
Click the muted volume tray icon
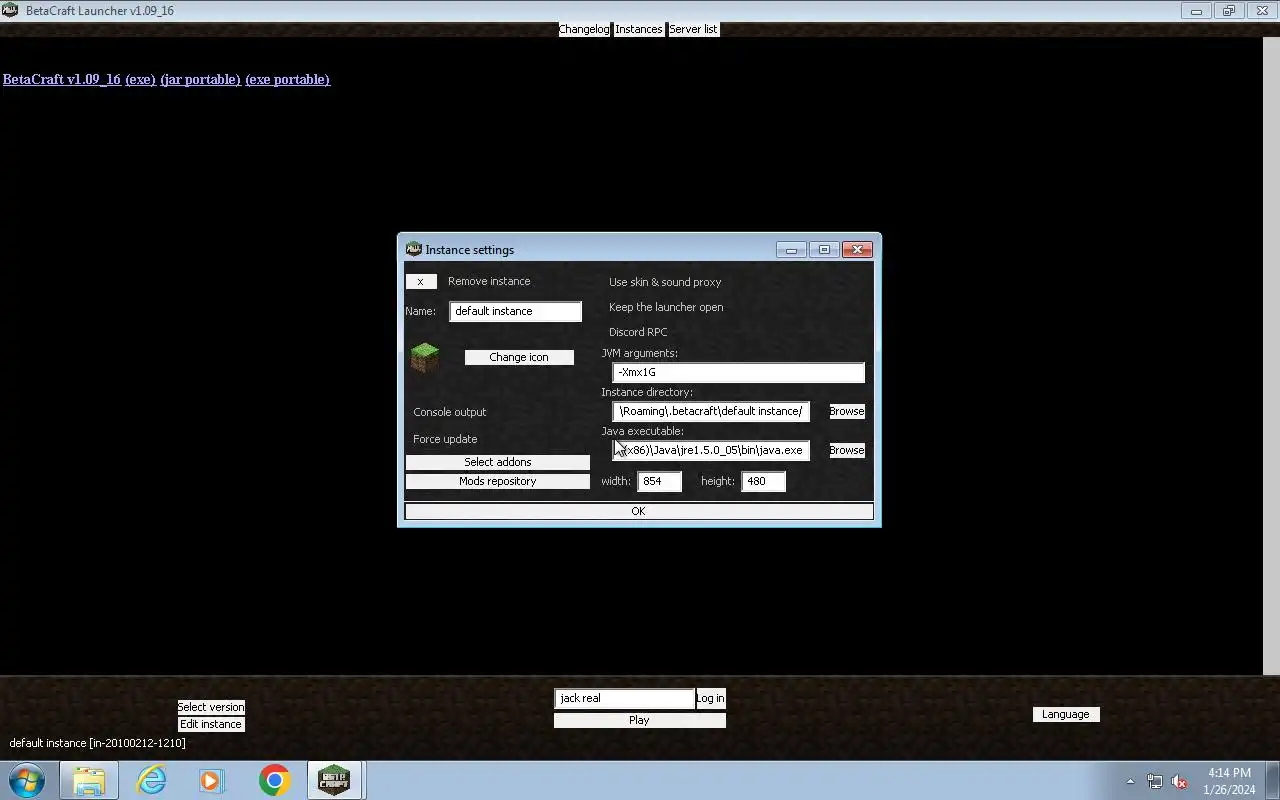click(1179, 781)
